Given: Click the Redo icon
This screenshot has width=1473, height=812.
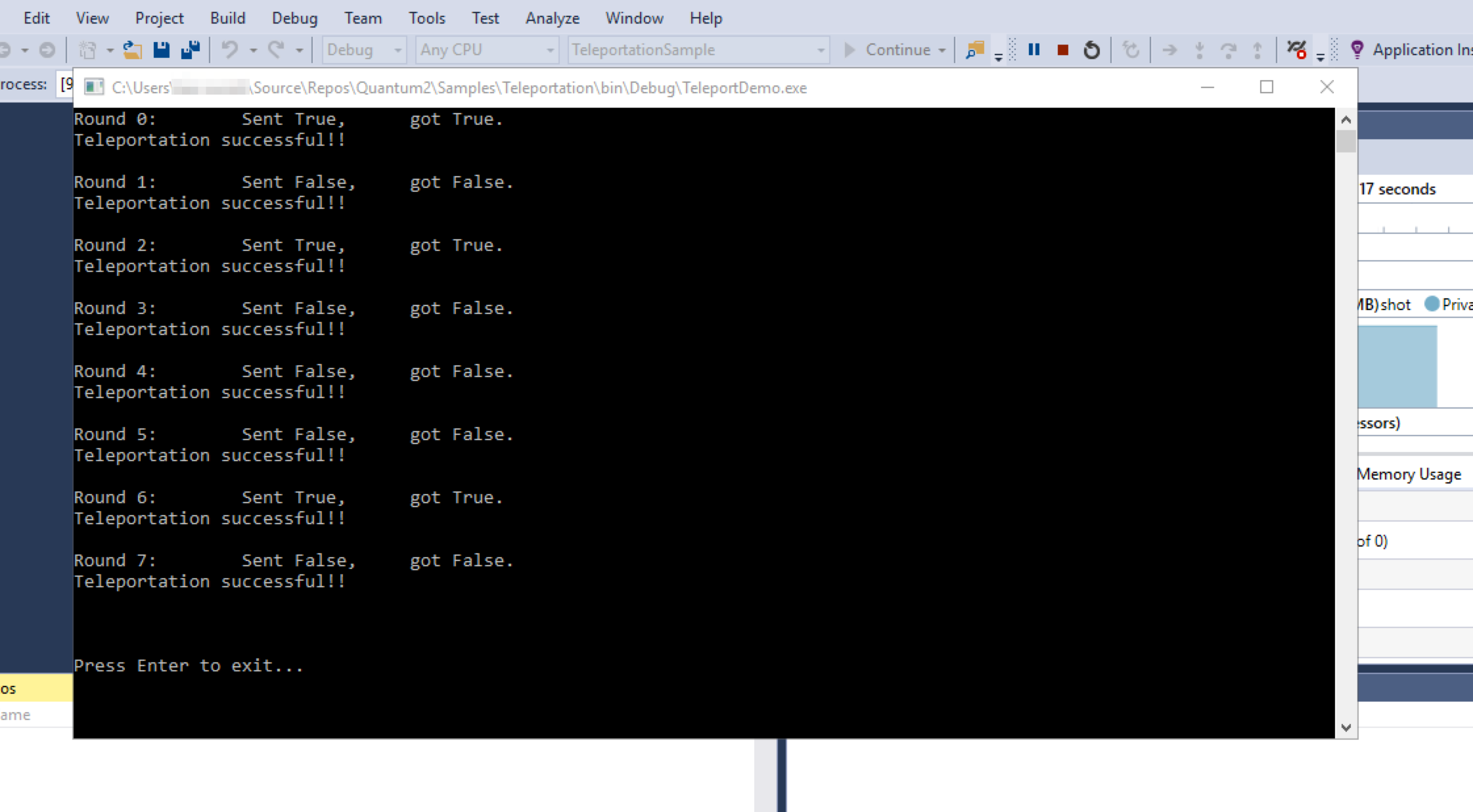Looking at the screenshot, I should tap(277, 50).
